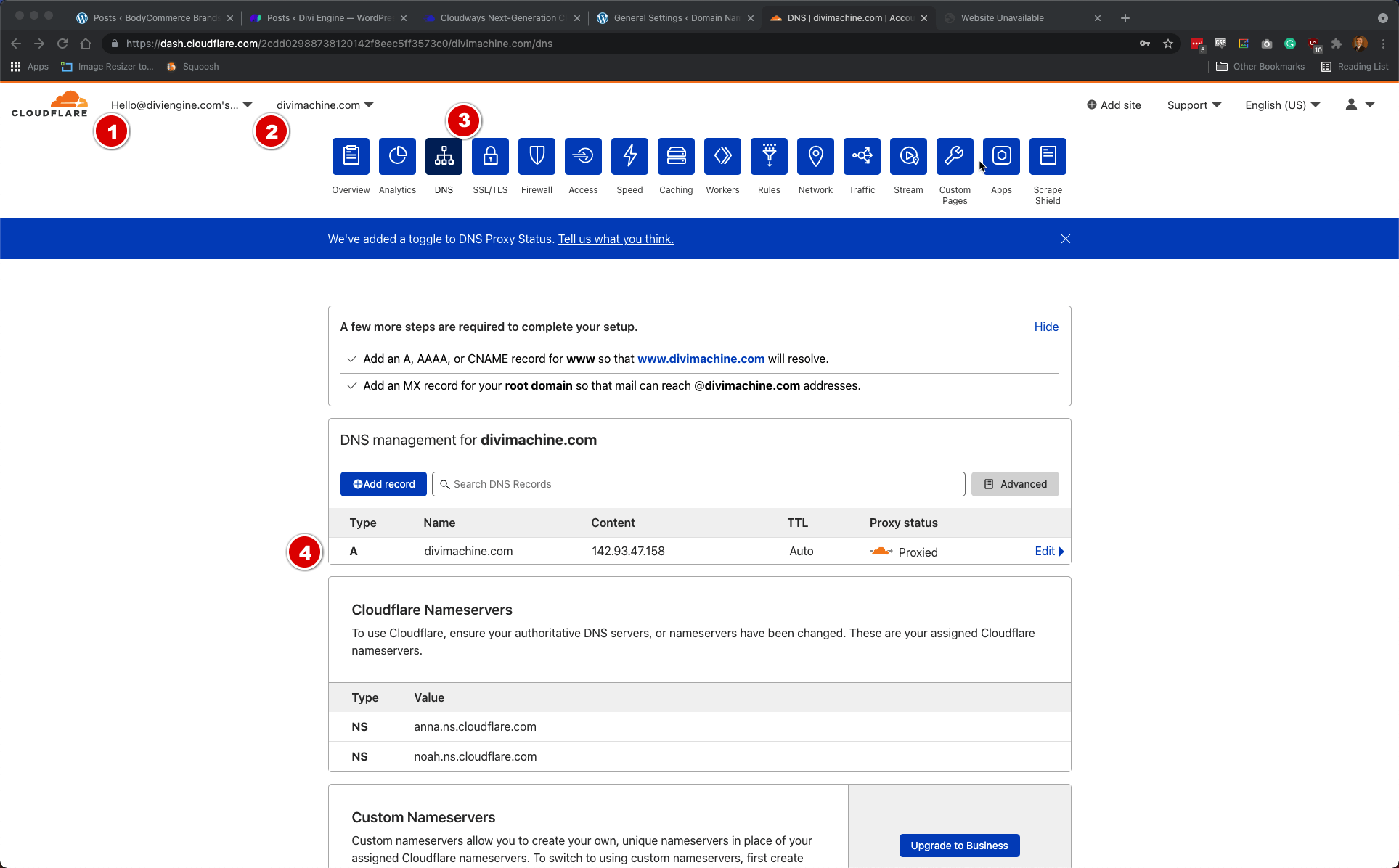
Task: Open the Firewall shield icon
Action: coord(537,156)
